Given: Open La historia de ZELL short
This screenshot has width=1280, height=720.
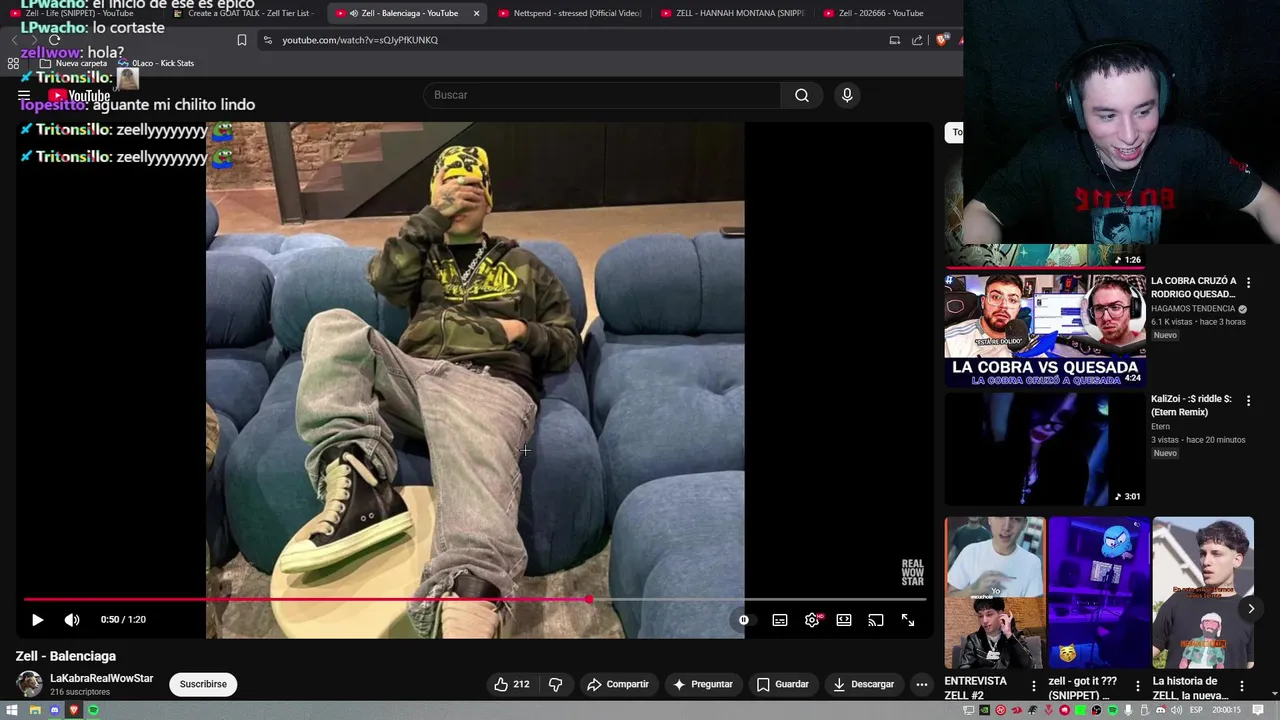Looking at the screenshot, I should tap(1203, 592).
